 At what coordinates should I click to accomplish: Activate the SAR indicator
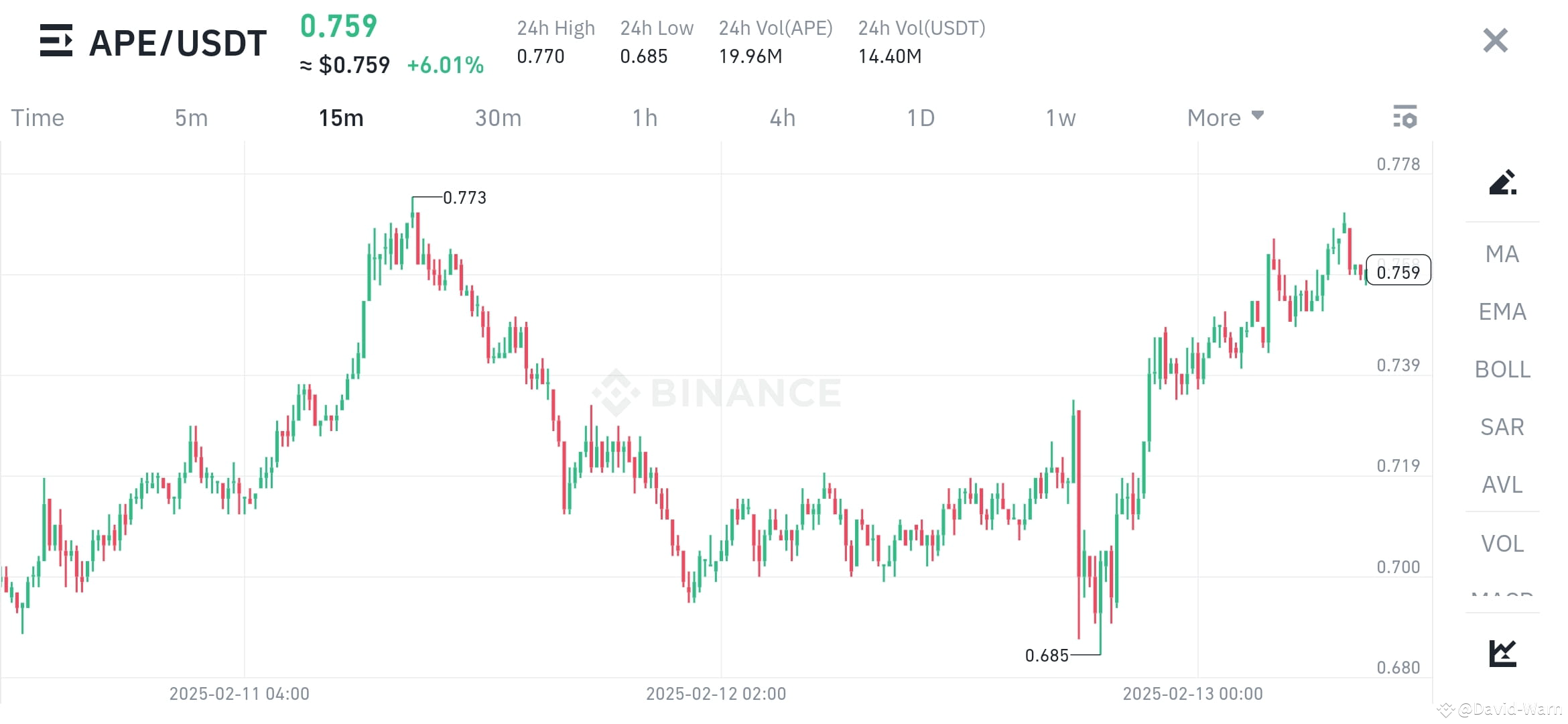click(1502, 427)
